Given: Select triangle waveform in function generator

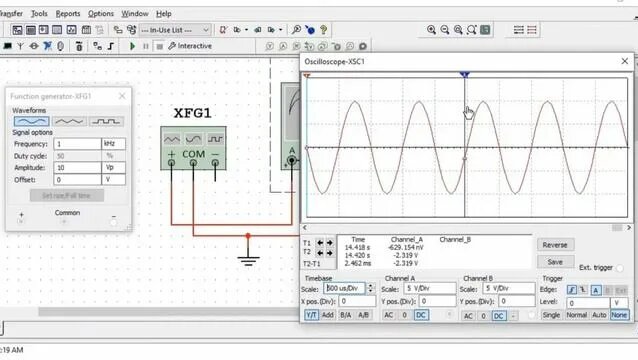Looking at the screenshot, I should [x=69, y=121].
